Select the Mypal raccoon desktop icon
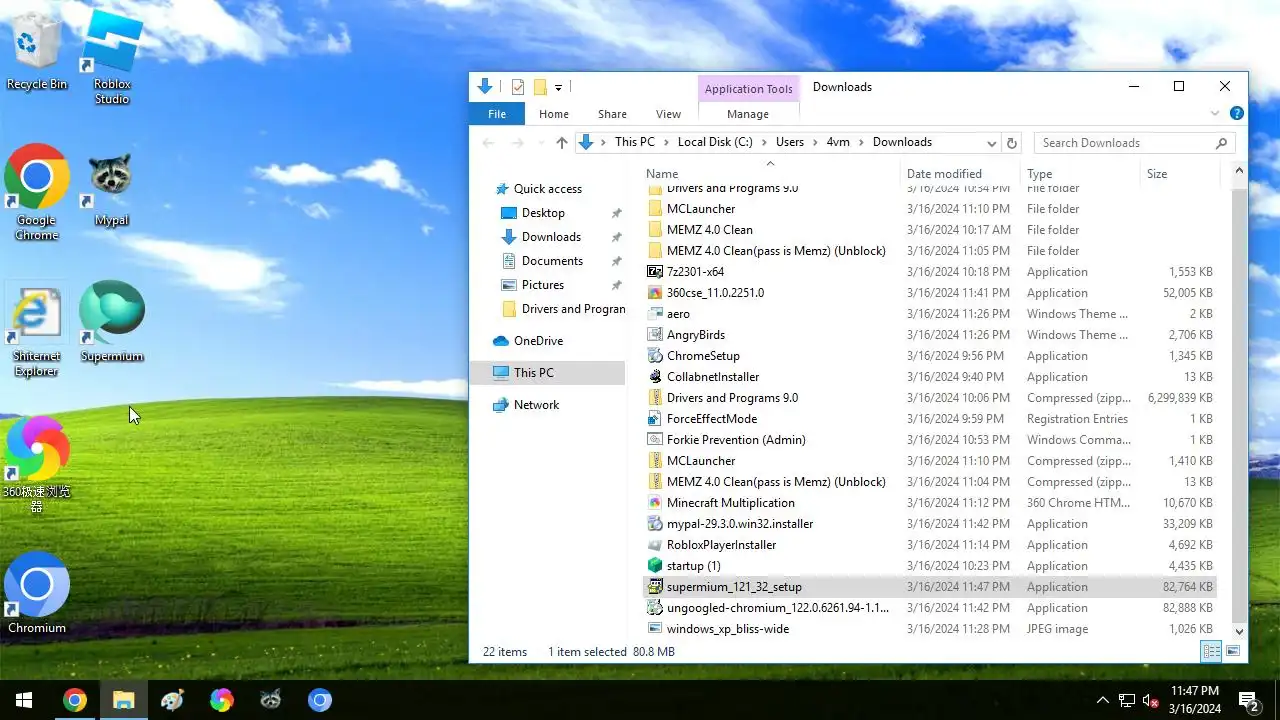This screenshot has width=1280, height=720. (x=112, y=190)
